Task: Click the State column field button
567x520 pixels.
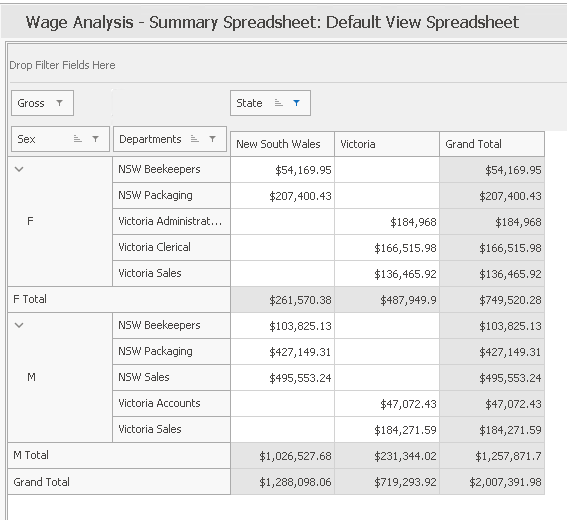Action: [x=270, y=103]
